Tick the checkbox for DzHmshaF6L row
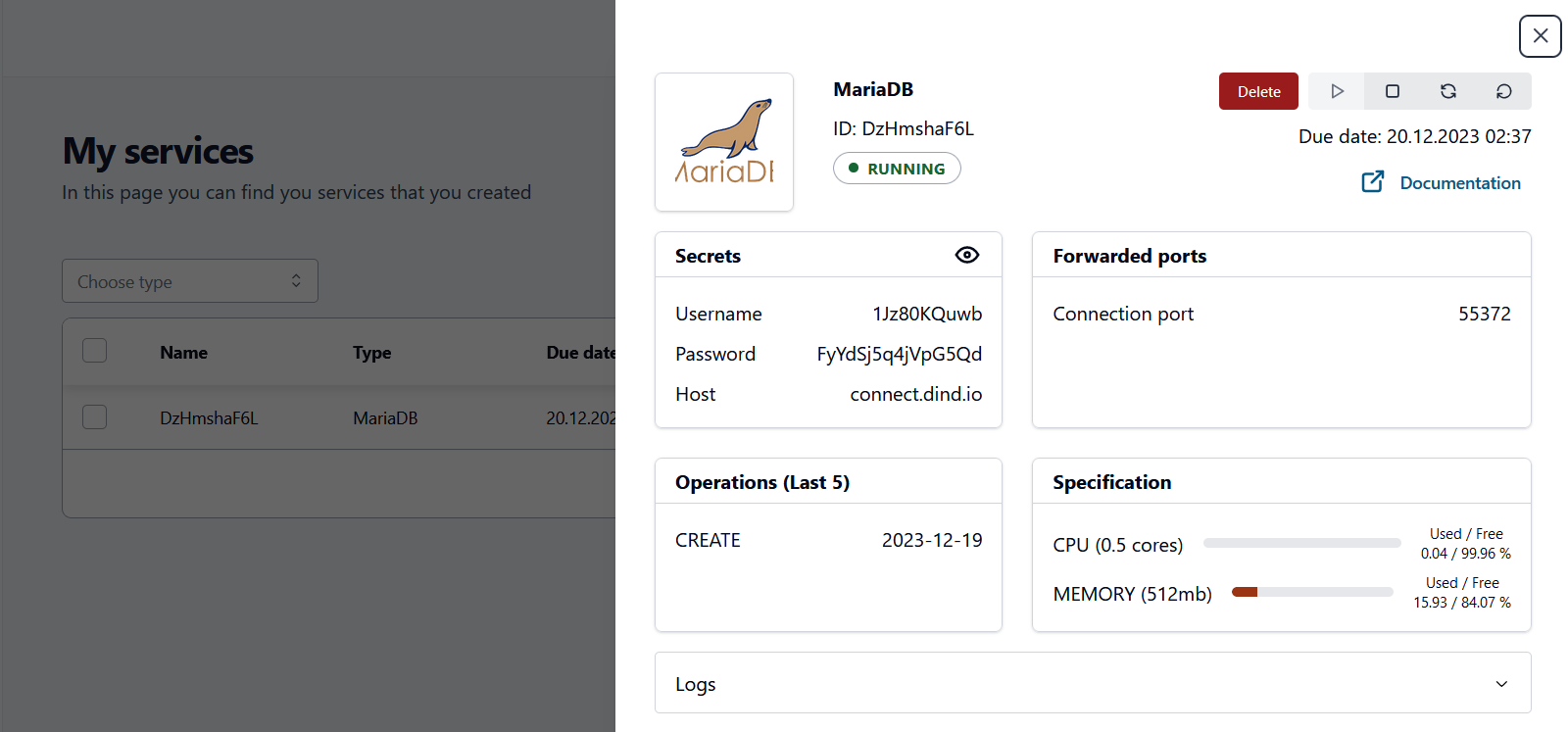The width and height of the screenshot is (1568, 732). pos(95,417)
